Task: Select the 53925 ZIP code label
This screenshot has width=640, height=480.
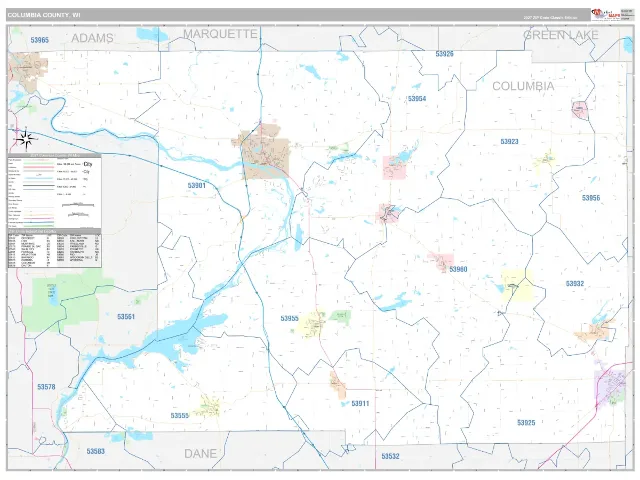Action: pyautogui.click(x=526, y=423)
